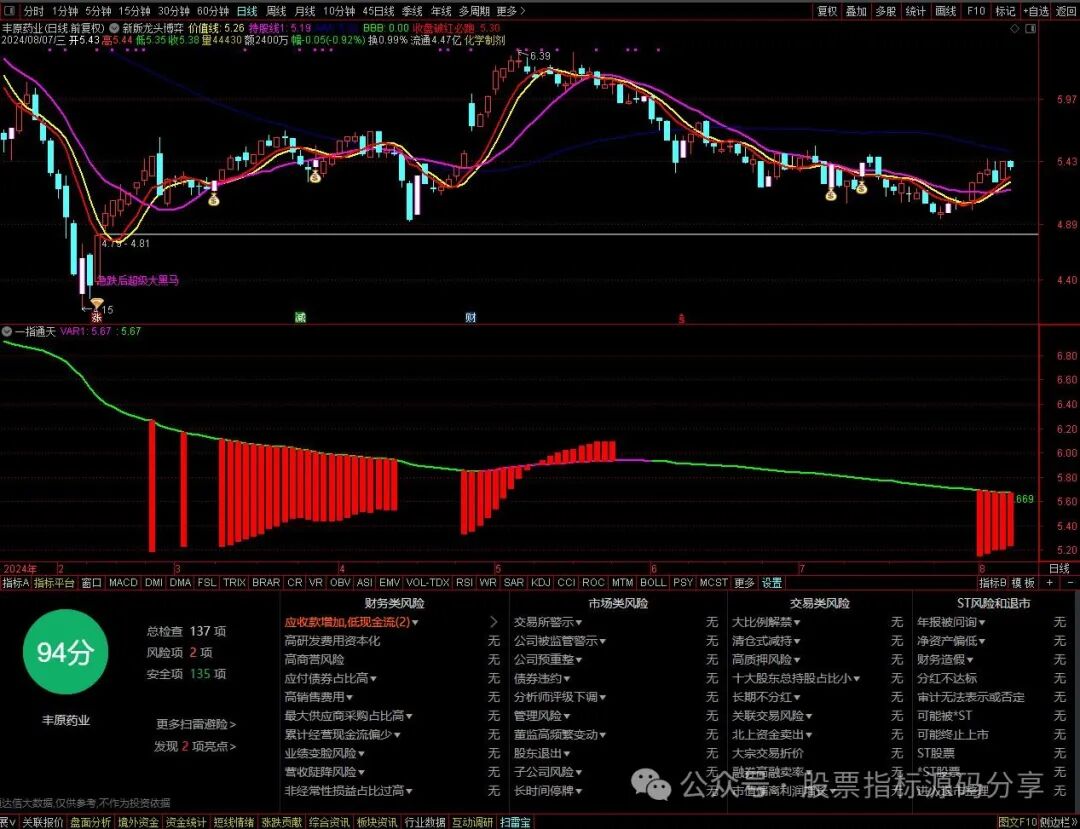The height and width of the screenshot is (829, 1080).
Task: Click the diamond icon at chart top-right
Action: pyautogui.click(x=1014, y=29)
